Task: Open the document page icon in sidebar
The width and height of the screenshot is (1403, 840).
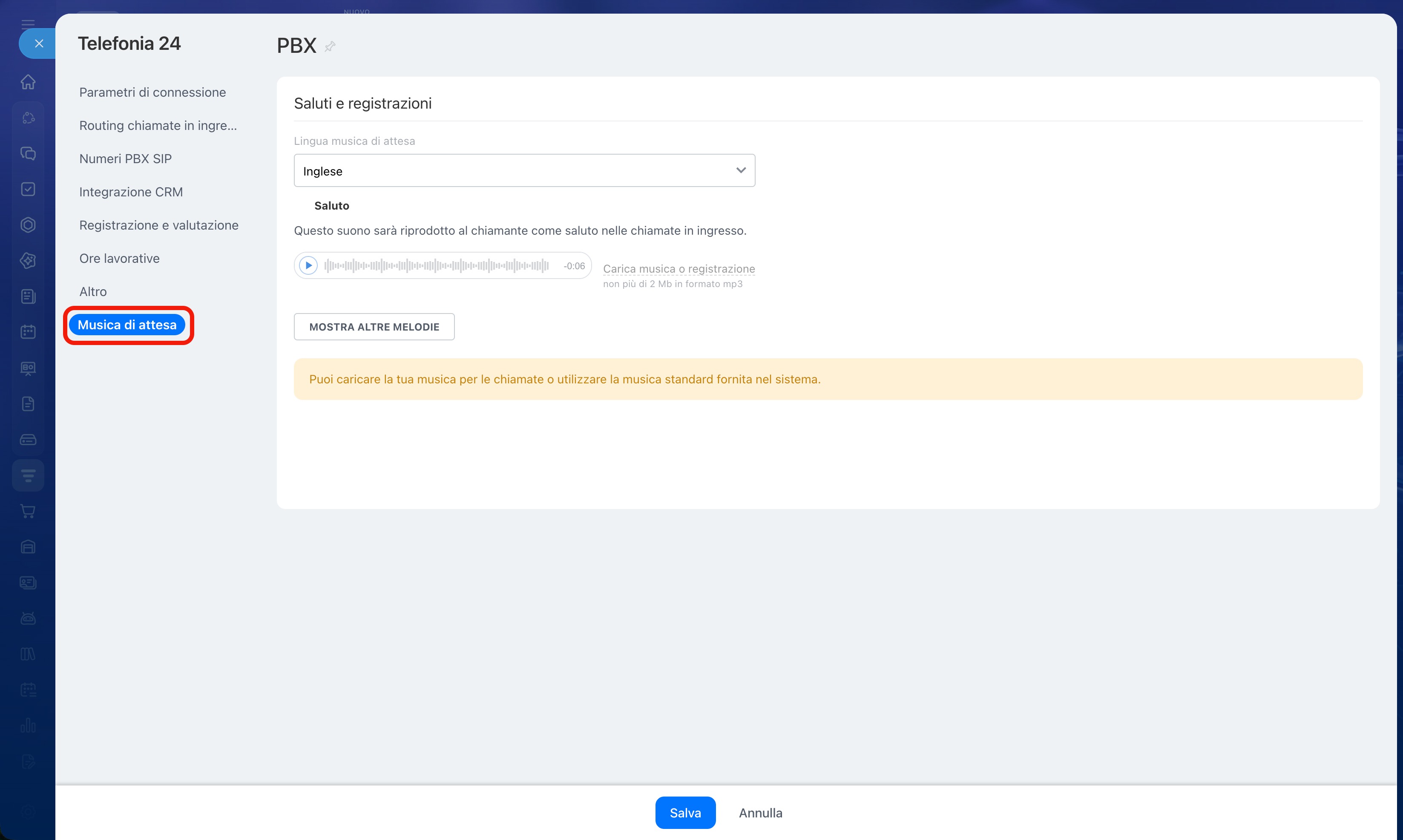Action: point(28,403)
